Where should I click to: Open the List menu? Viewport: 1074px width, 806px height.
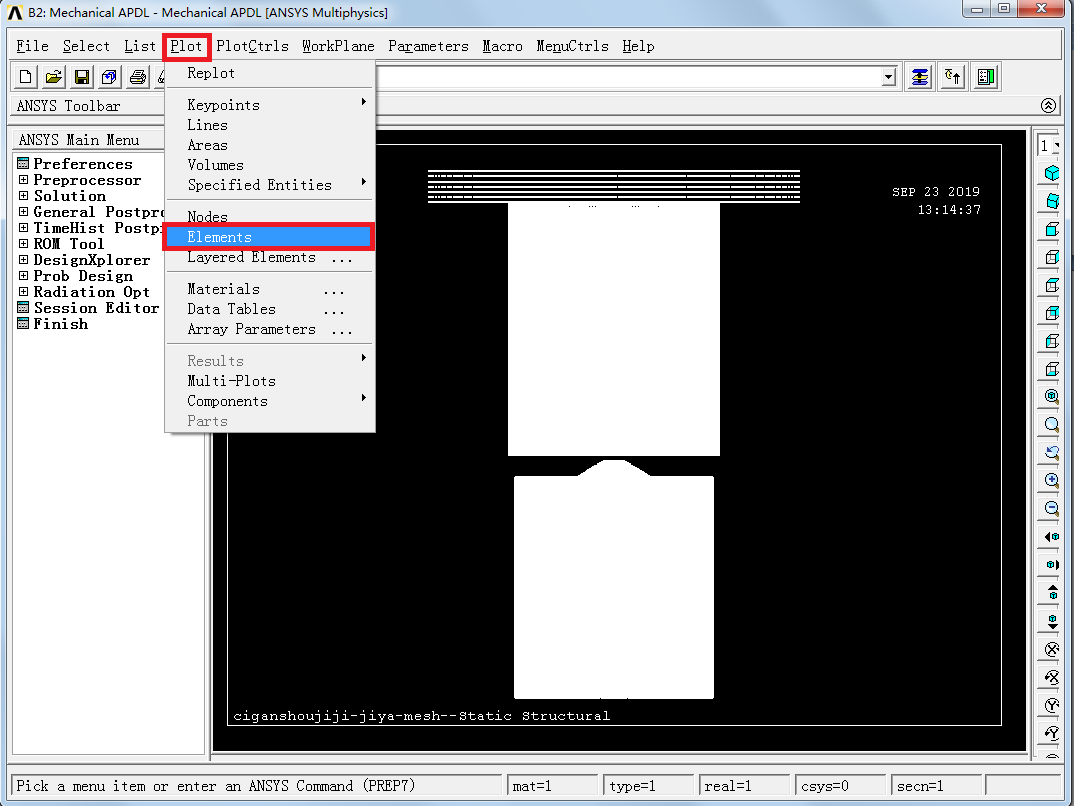[x=140, y=46]
